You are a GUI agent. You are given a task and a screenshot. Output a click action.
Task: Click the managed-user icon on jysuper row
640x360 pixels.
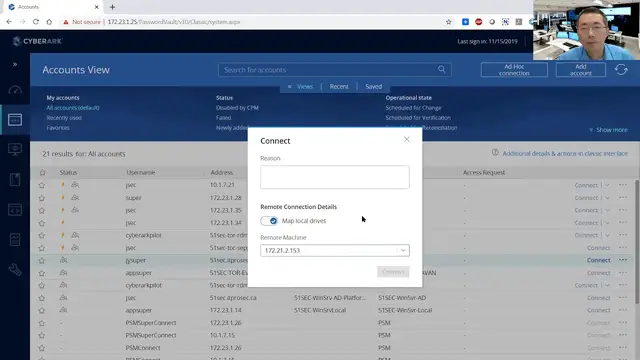[x=63, y=260]
